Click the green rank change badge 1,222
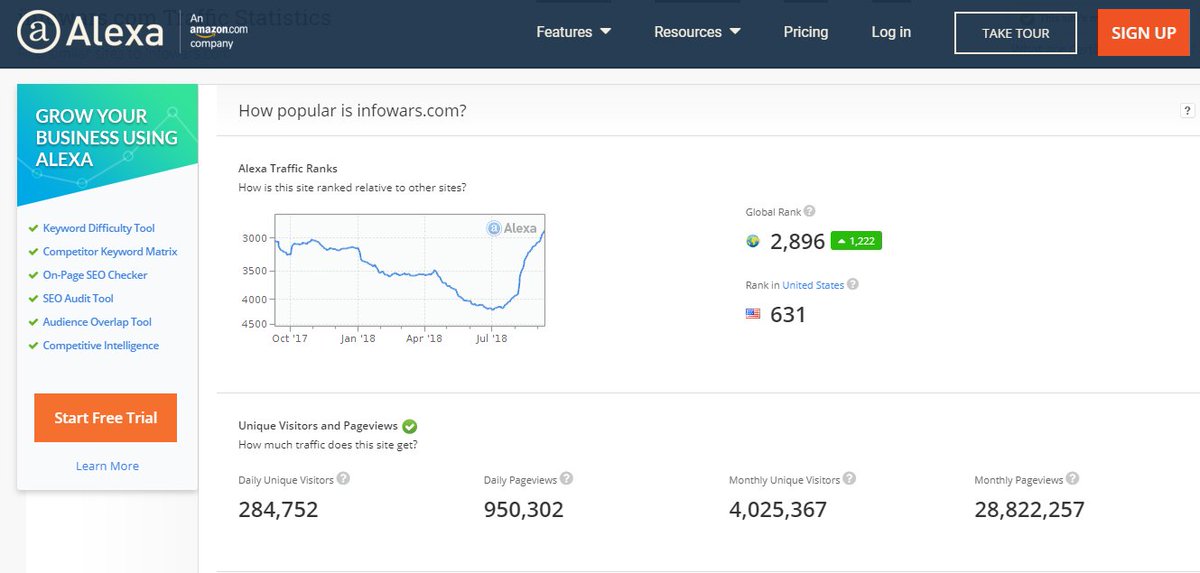Screen dimensions: 1200x573 856,241
